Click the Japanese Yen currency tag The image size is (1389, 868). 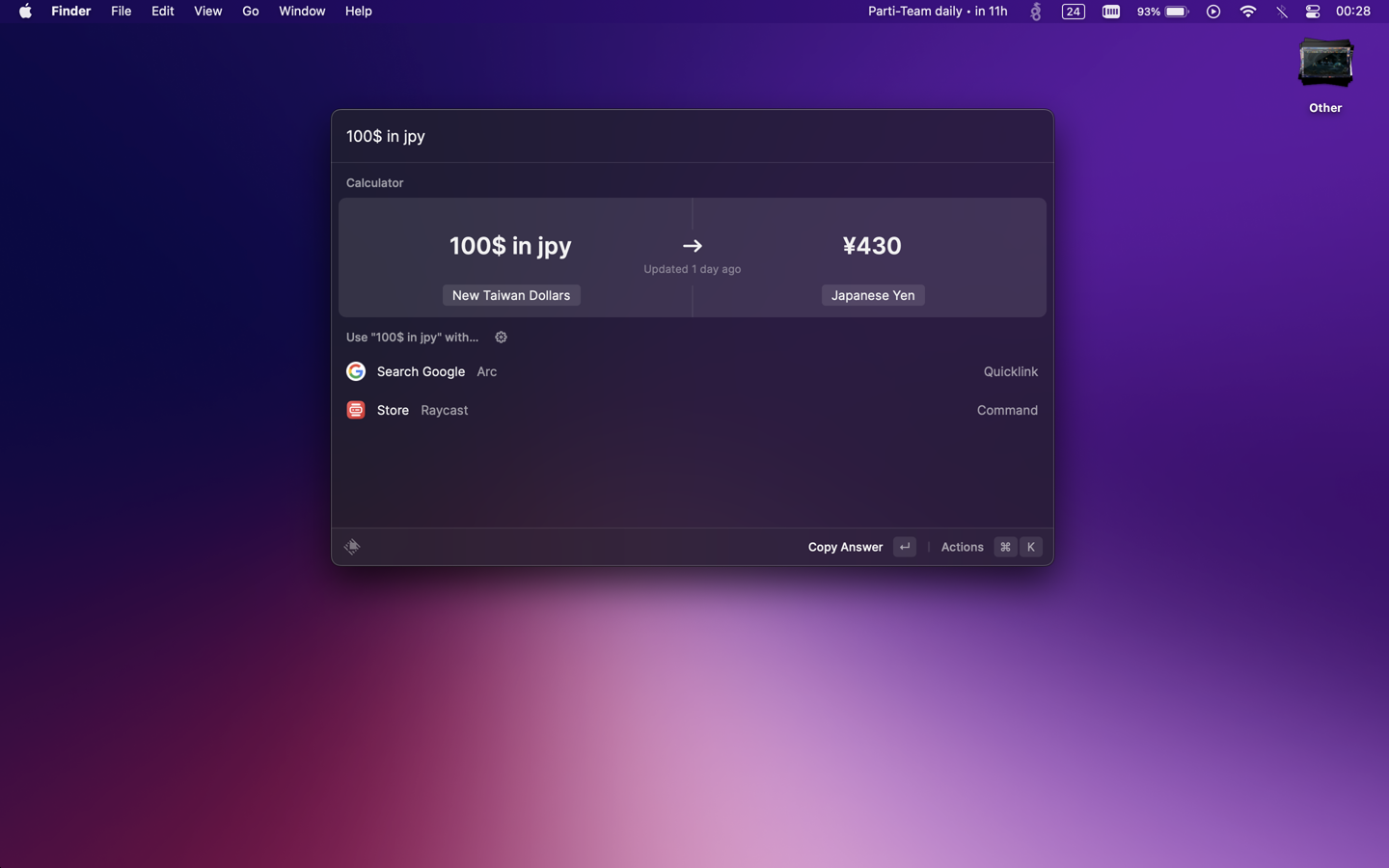click(872, 295)
